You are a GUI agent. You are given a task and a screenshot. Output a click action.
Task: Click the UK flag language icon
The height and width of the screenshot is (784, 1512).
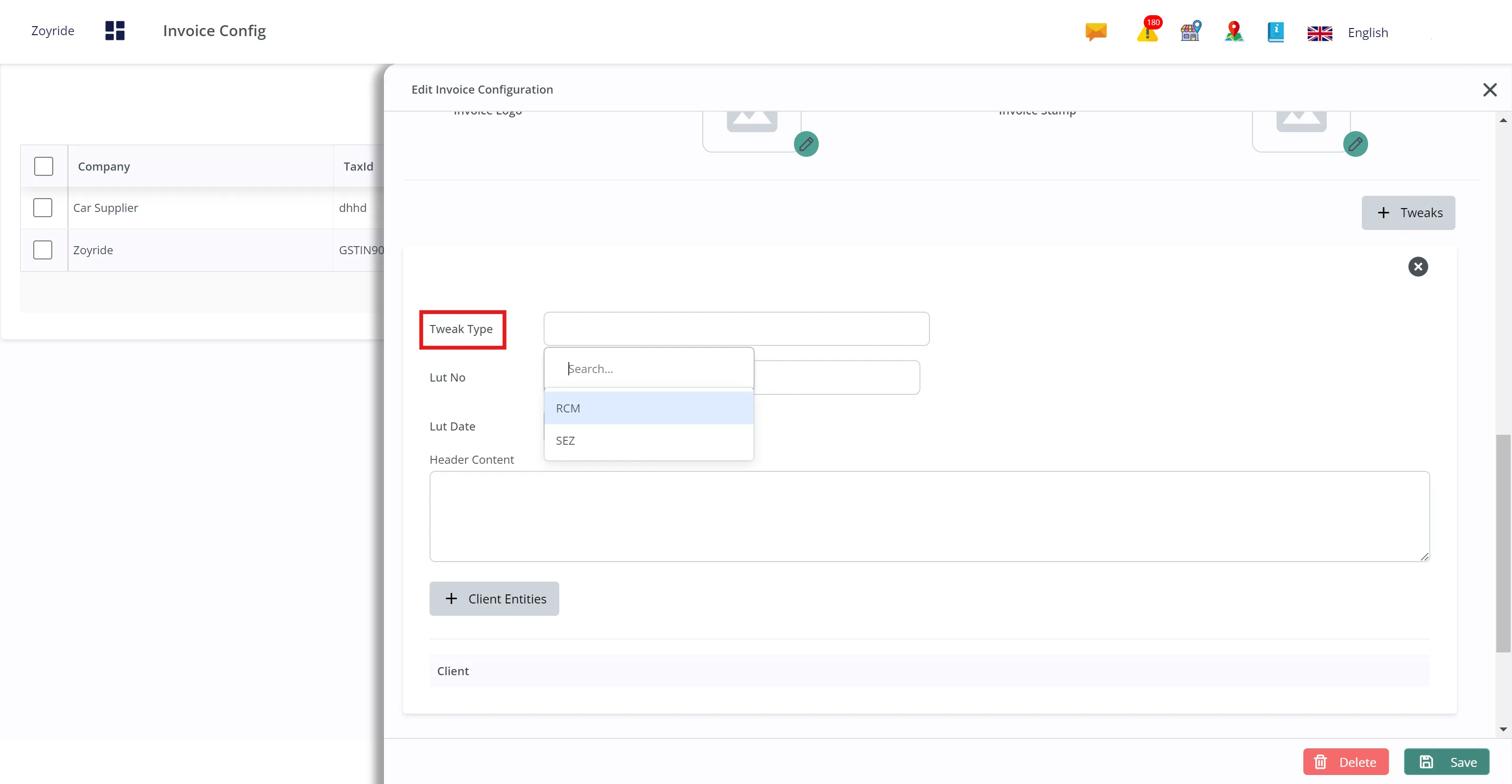coord(1320,33)
